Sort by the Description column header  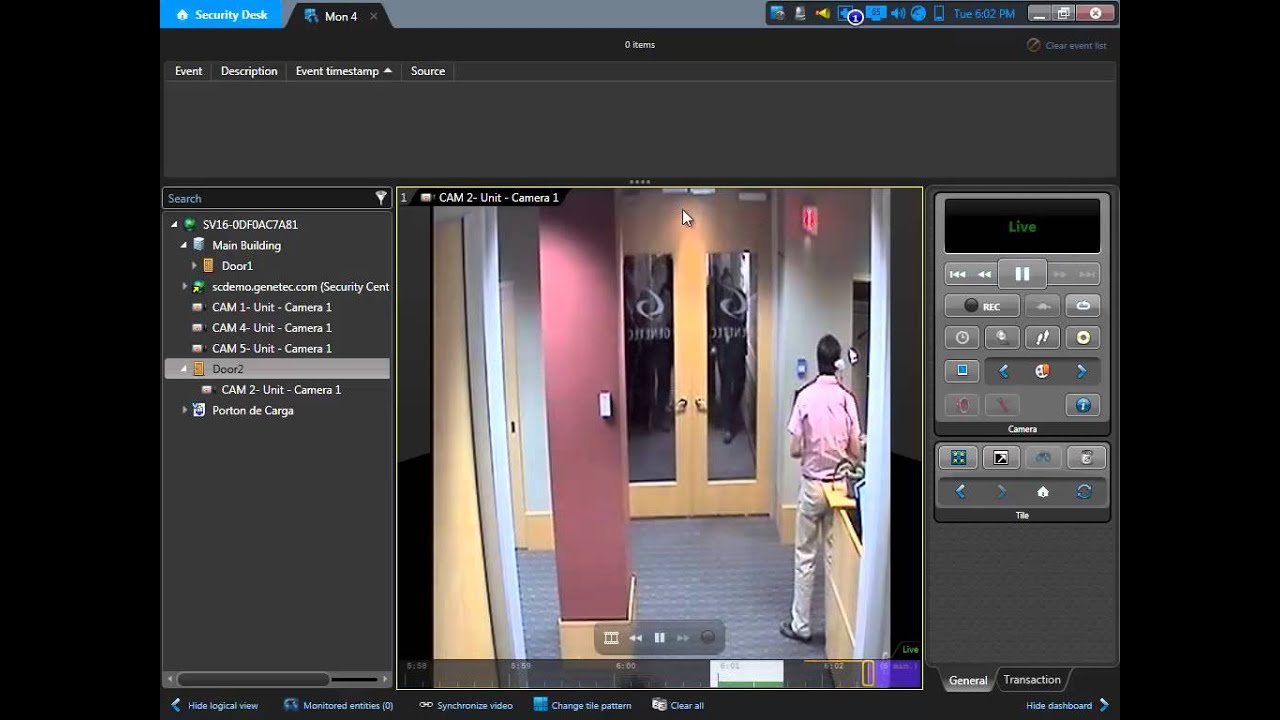tap(249, 71)
